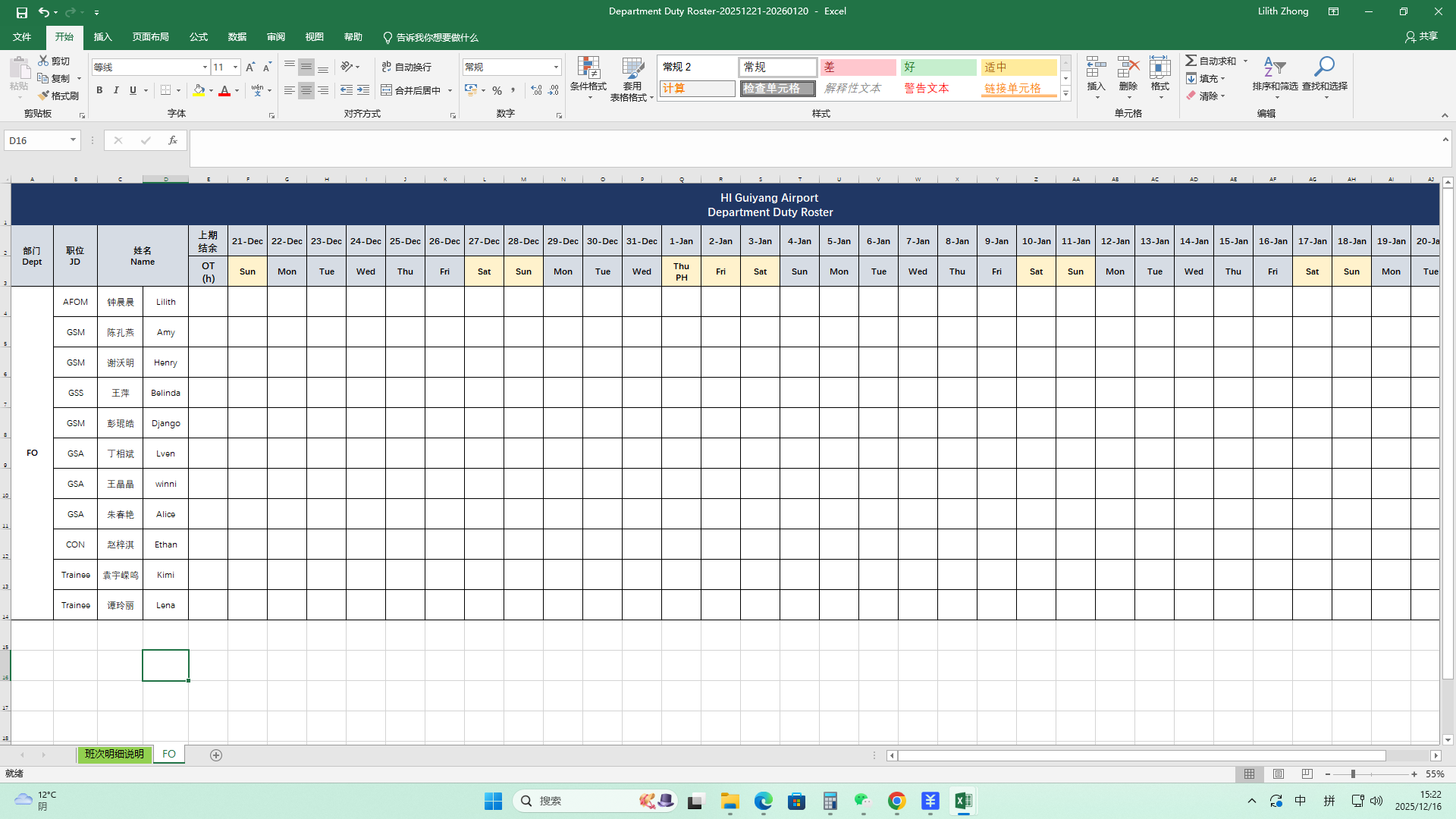Viewport: 1456px width, 819px height.
Task: Click Increase Font Size icon
Action: click(249, 67)
